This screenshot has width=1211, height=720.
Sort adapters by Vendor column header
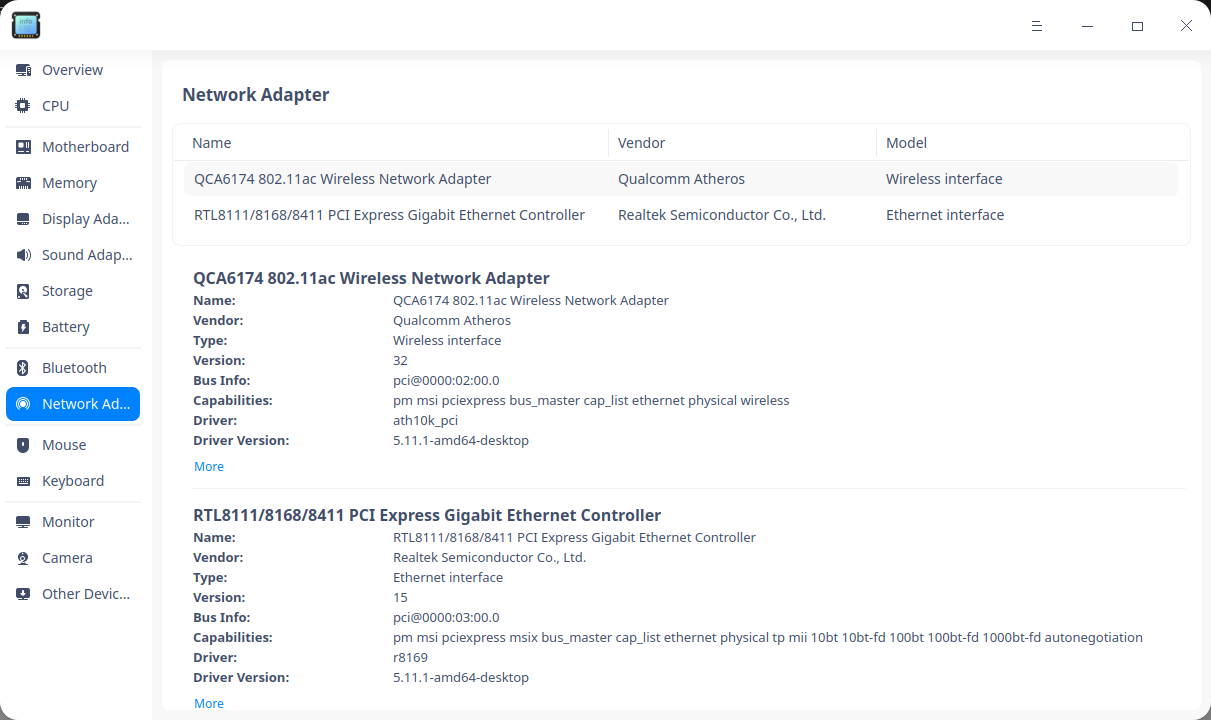(642, 143)
